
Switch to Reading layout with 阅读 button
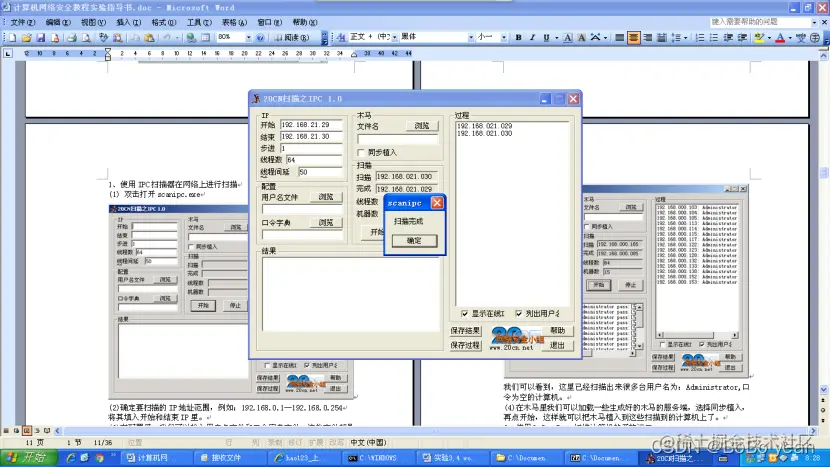click(x=292, y=38)
